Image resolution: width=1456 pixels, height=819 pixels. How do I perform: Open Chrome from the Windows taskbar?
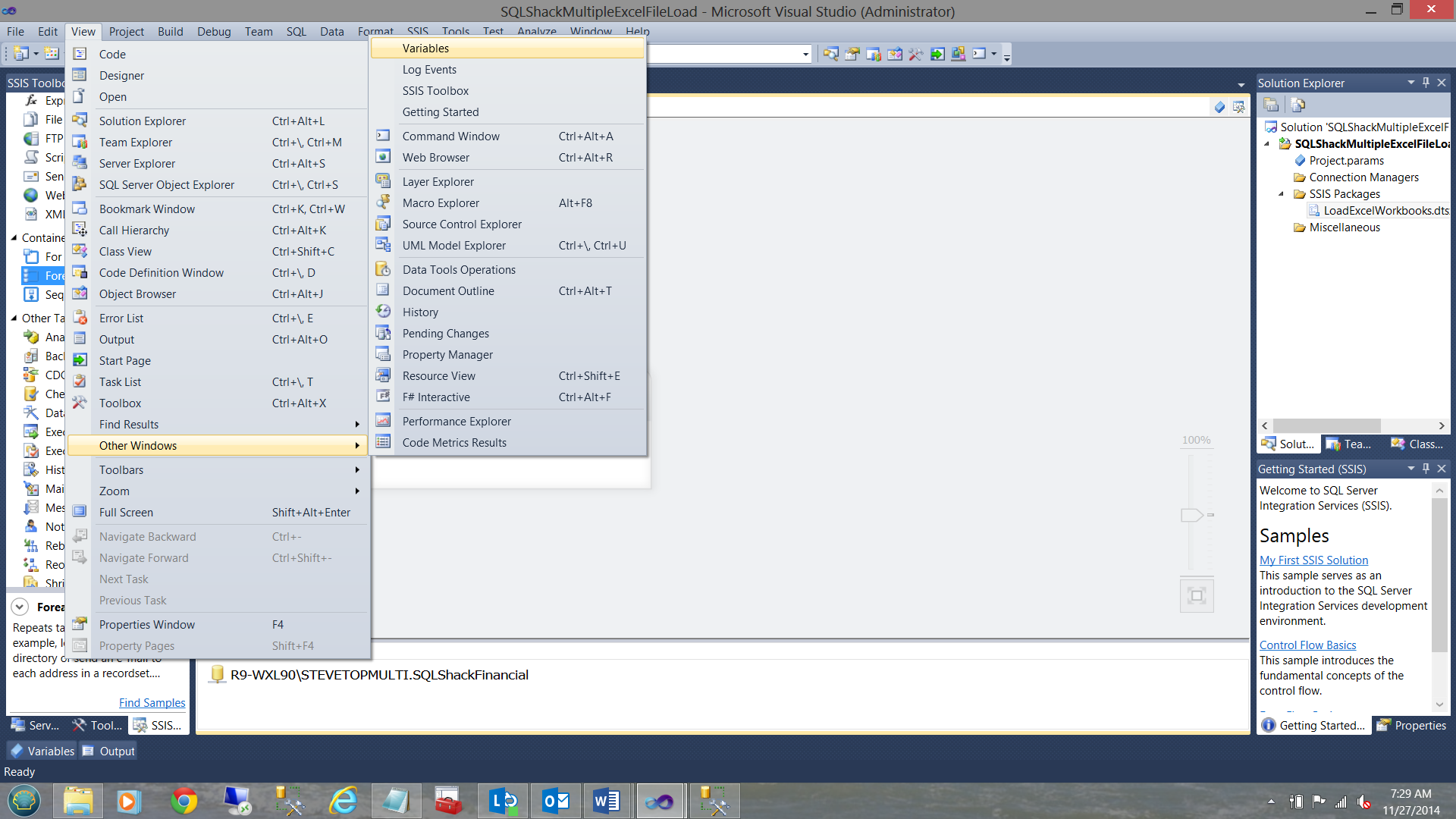184,801
